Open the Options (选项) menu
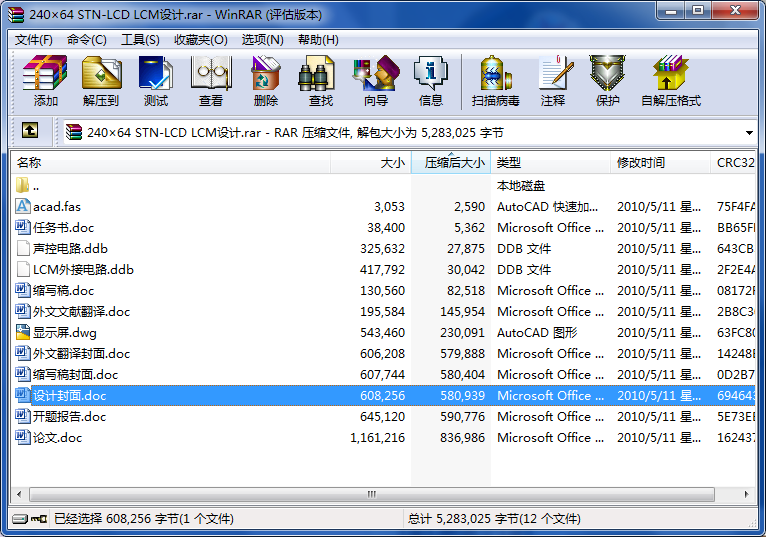 262,40
